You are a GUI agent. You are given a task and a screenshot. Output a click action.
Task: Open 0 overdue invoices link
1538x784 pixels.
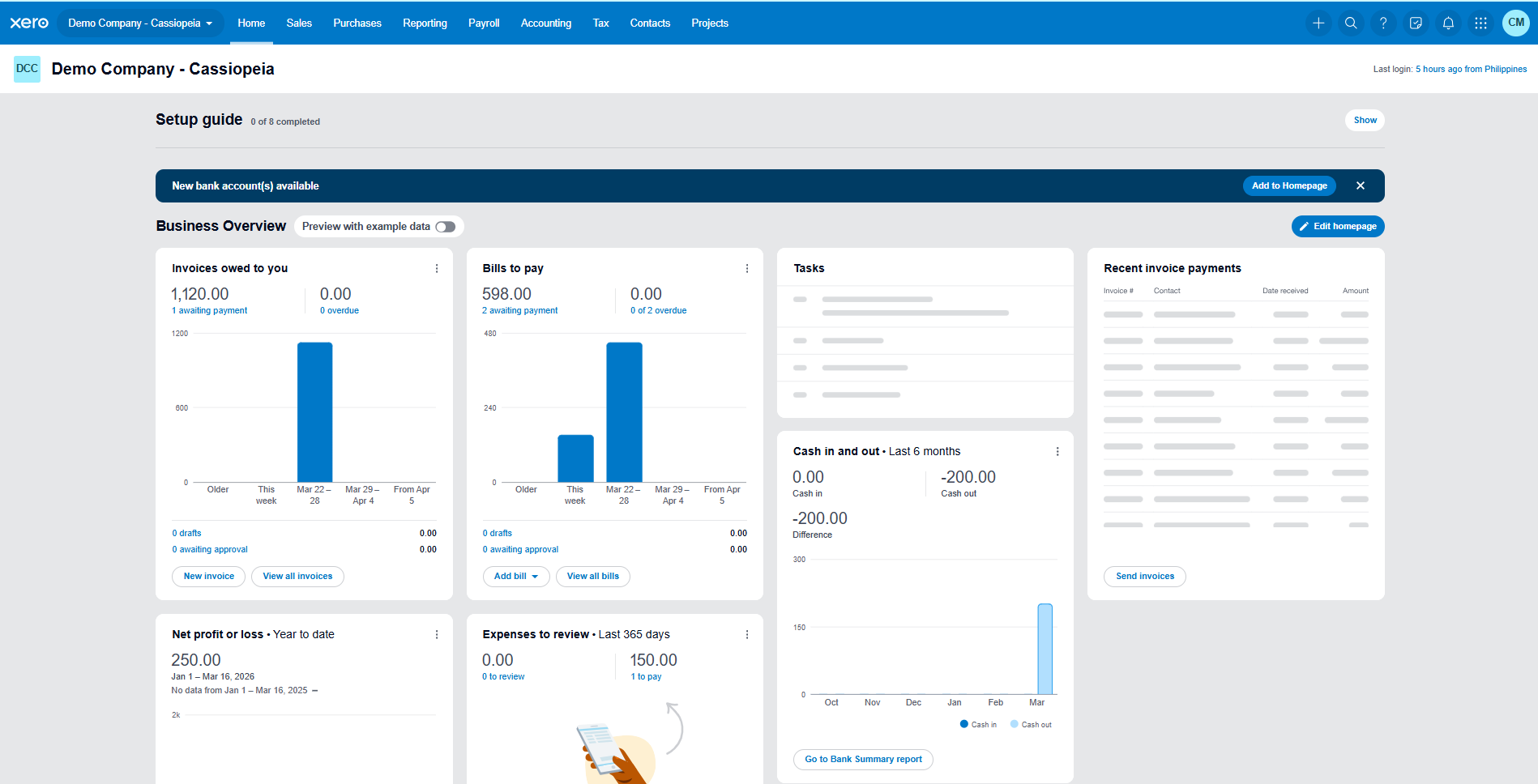pyautogui.click(x=340, y=310)
